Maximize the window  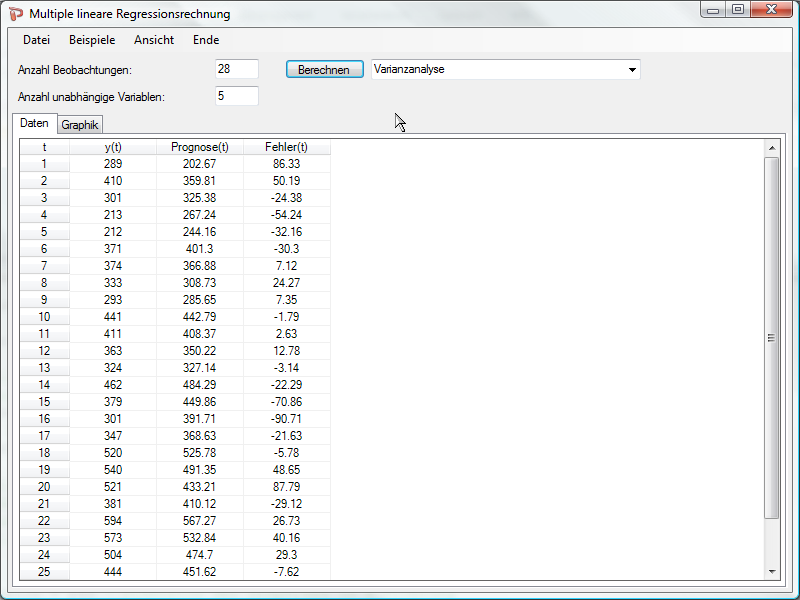tap(738, 10)
